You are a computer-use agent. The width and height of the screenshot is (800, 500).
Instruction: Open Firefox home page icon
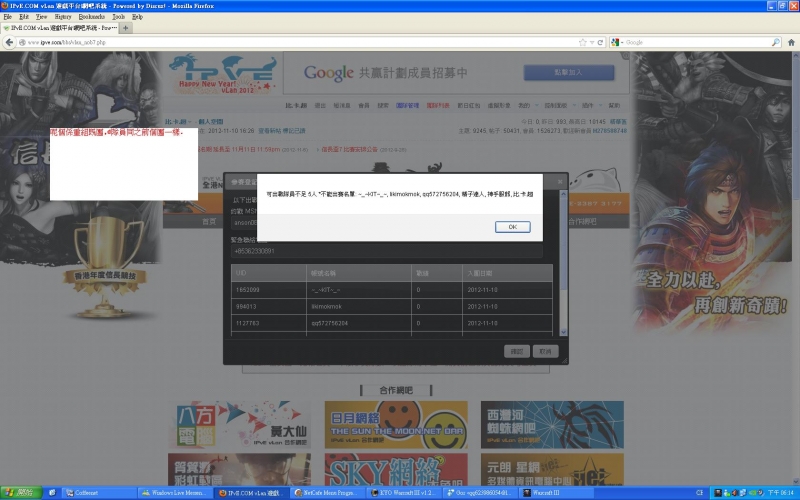pyautogui.click(x=791, y=42)
